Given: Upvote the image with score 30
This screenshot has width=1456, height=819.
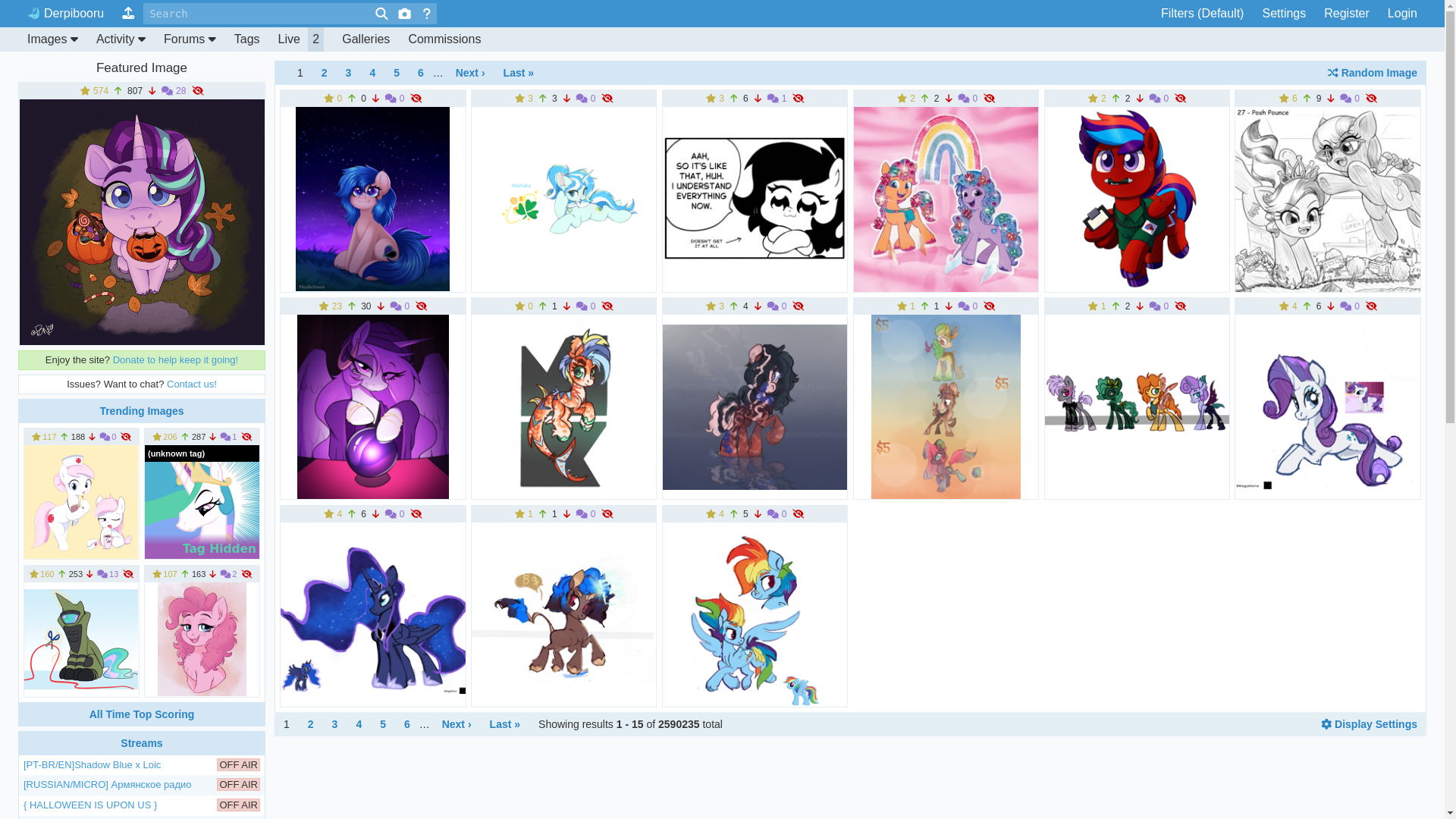Looking at the screenshot, I should pyautogui.click(x=352, y=306).
